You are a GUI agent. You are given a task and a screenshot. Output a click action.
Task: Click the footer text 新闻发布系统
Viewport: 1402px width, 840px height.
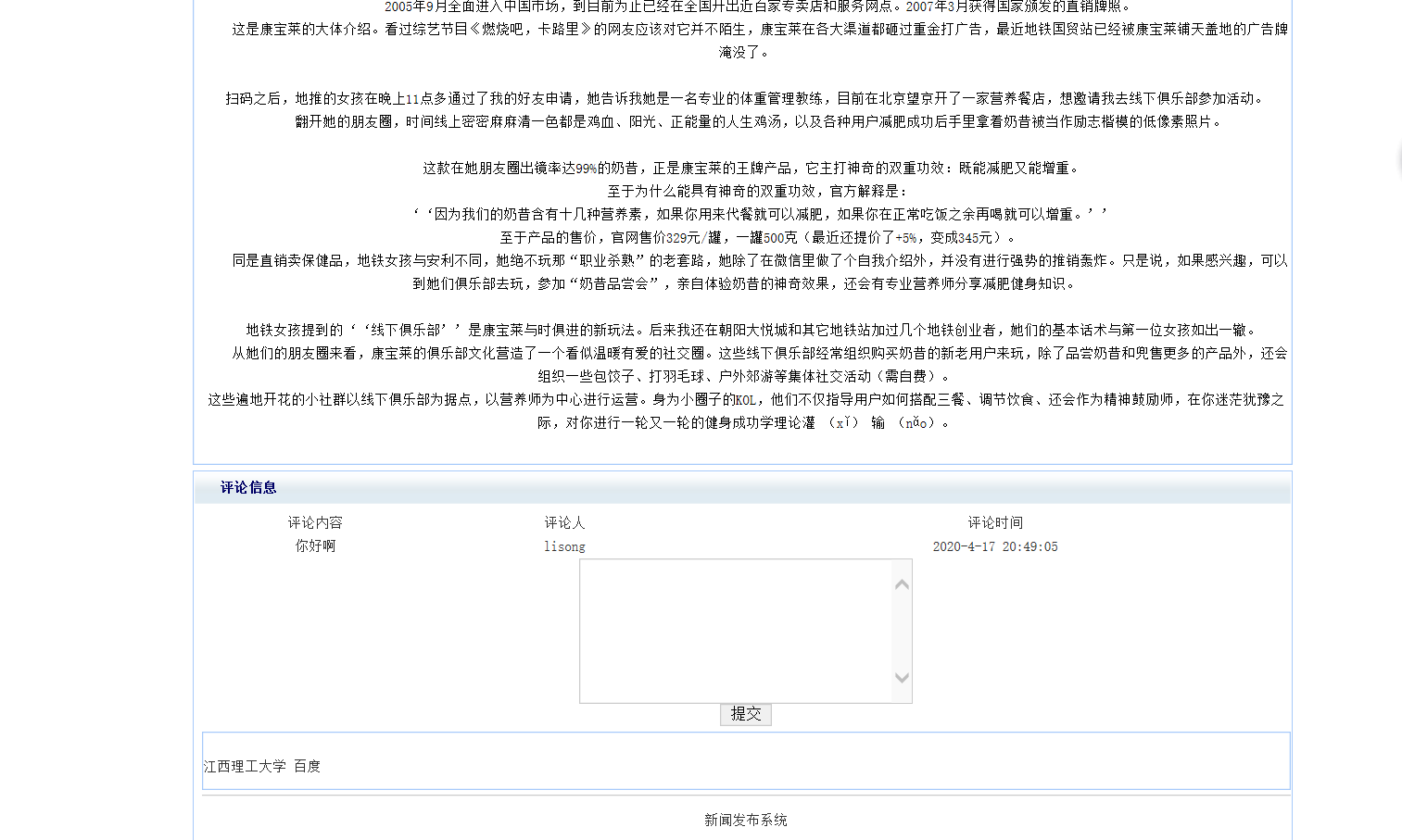745,820
